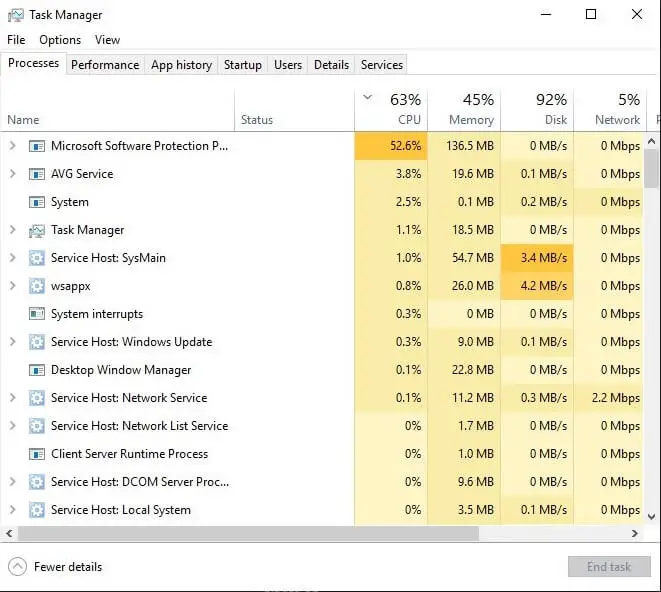Expand the wsappx process row
The width and height of the screenshot is (661, 592).
pyautogui.click(x=13, y=286)
